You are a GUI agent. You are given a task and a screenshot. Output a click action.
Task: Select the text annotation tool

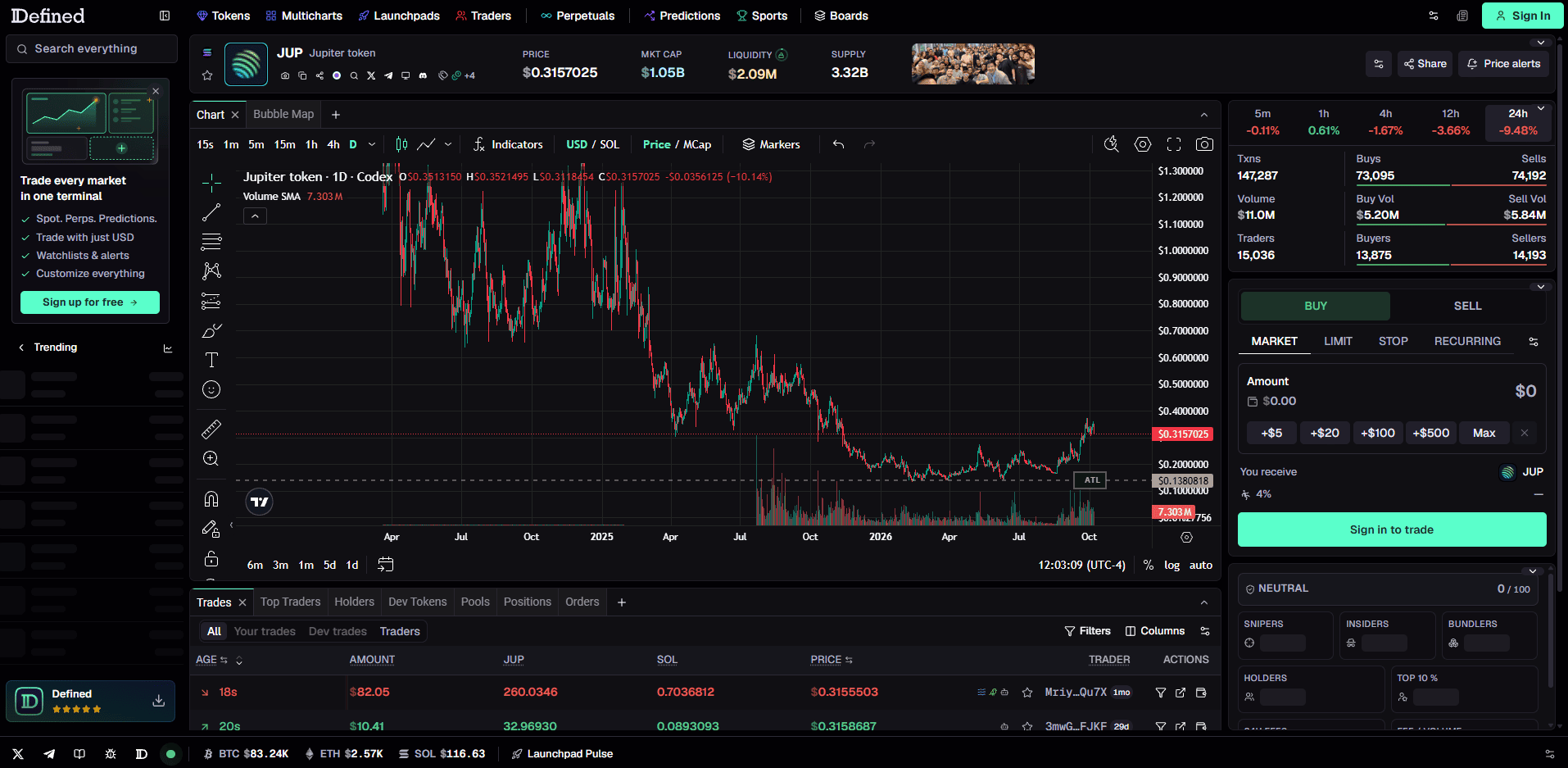tap(211, 360)
